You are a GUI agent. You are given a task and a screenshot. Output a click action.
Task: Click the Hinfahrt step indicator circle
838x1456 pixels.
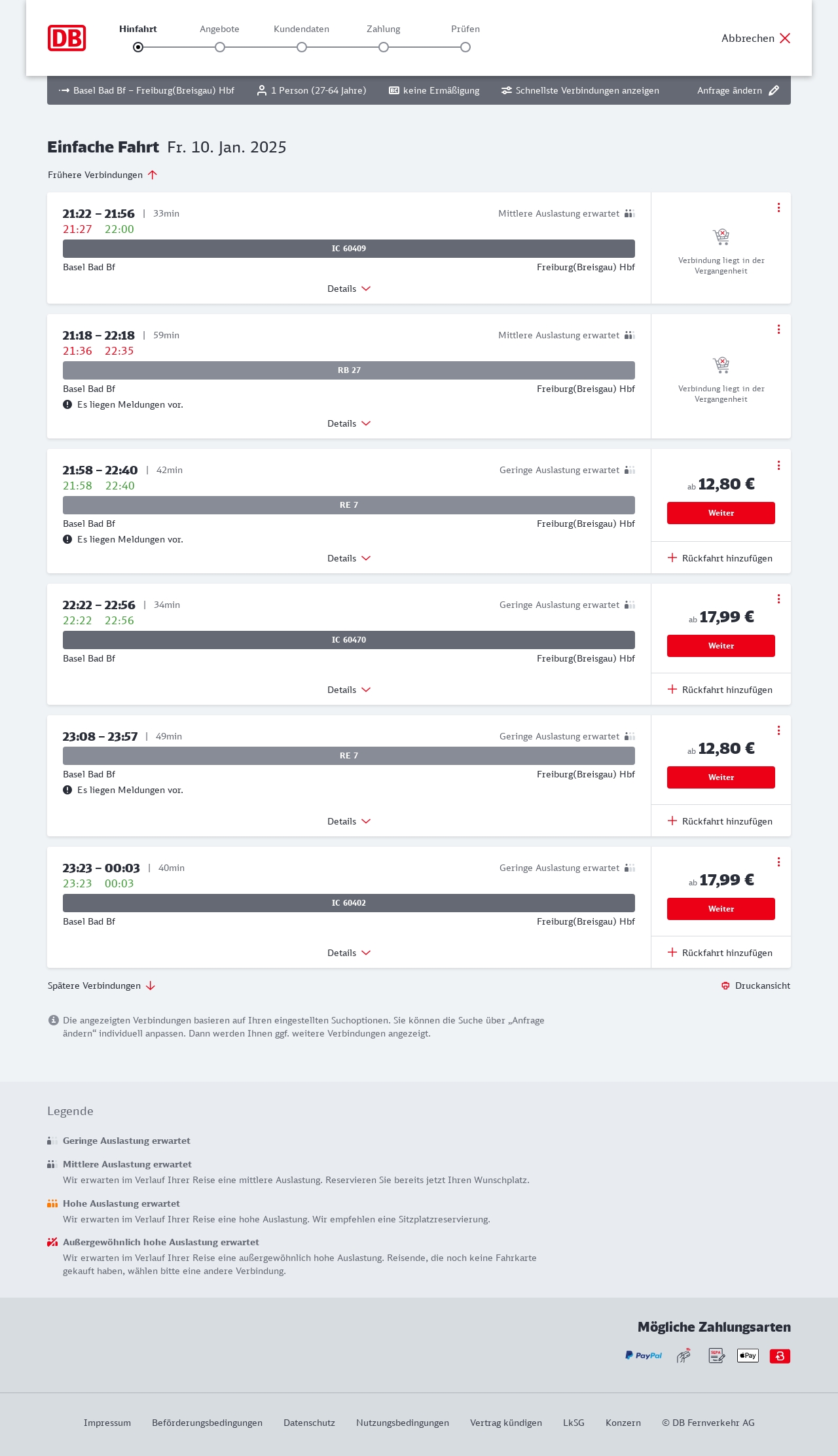click(138, 47)
